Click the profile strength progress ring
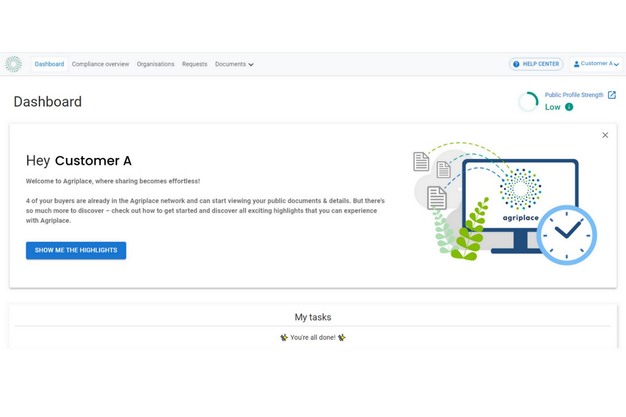The width and height of the screenshot is (626, 417). point(528,101)
